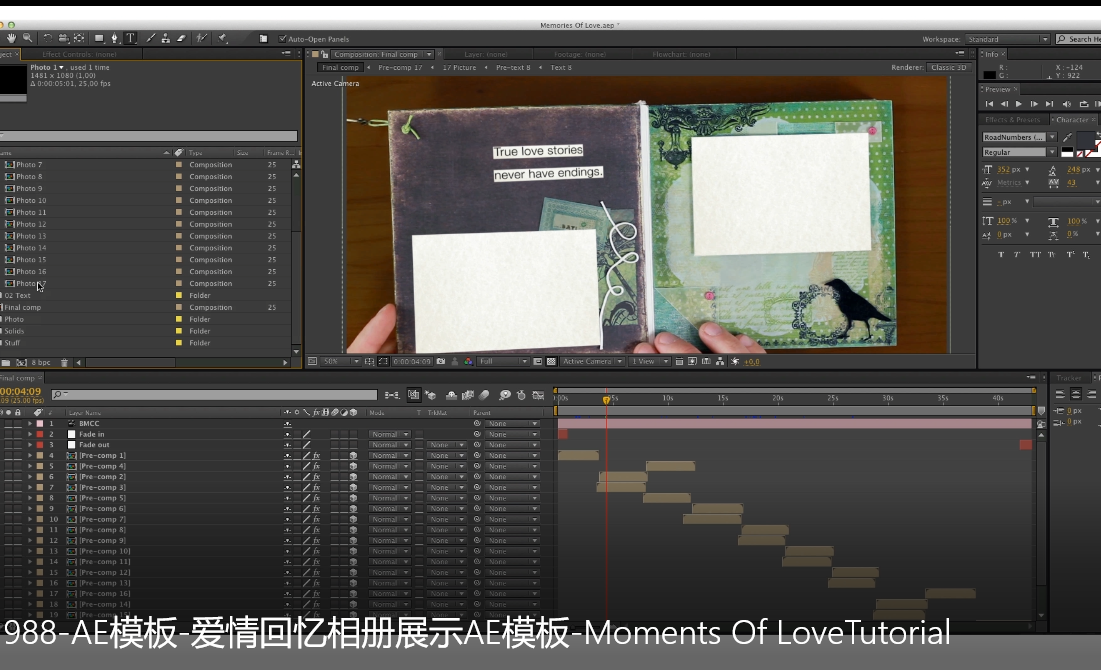The height and width of the screenshot is (670, 1101).
Task: Open the Workspace Standard dropdown
Action: (x=1008, y=39)
